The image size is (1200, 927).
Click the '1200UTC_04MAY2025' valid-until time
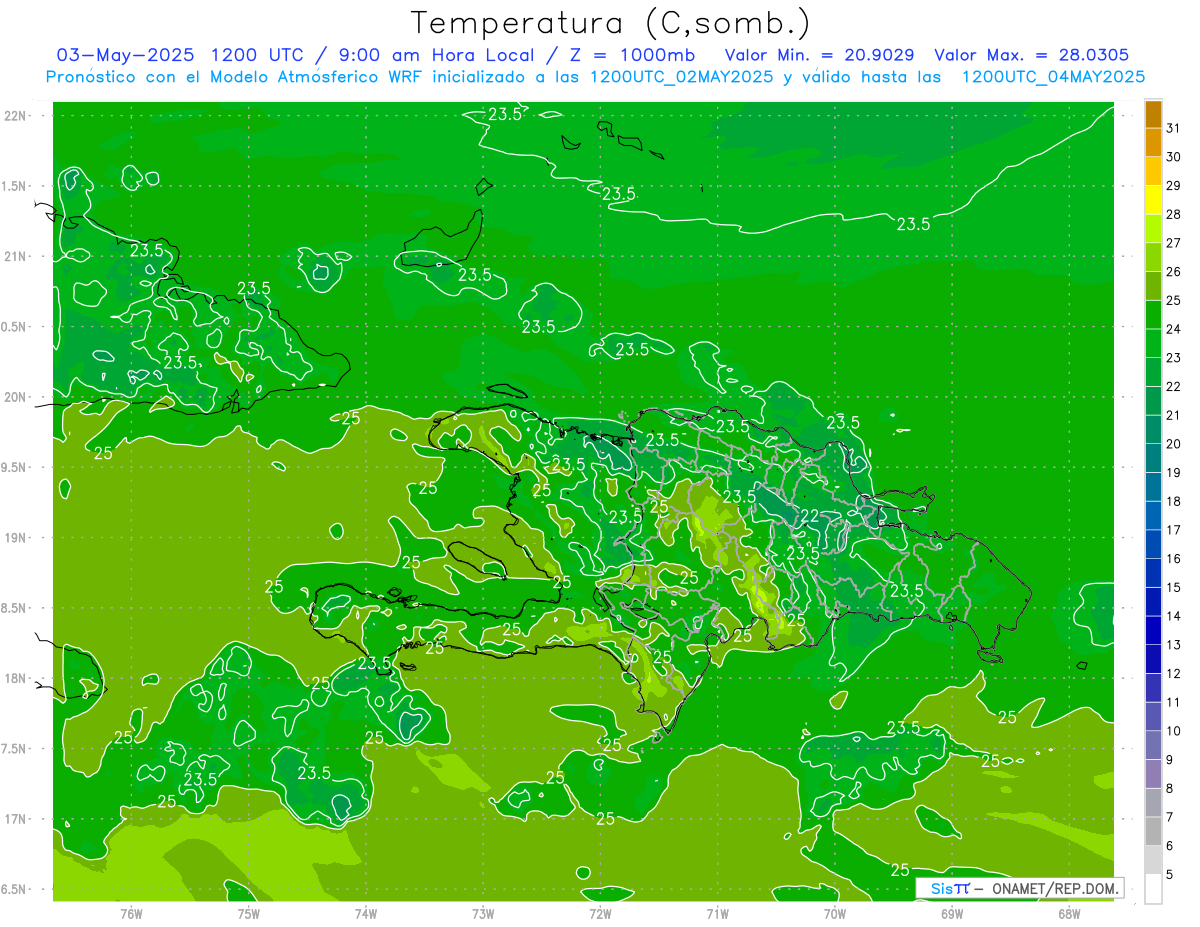click(1053, 76)
